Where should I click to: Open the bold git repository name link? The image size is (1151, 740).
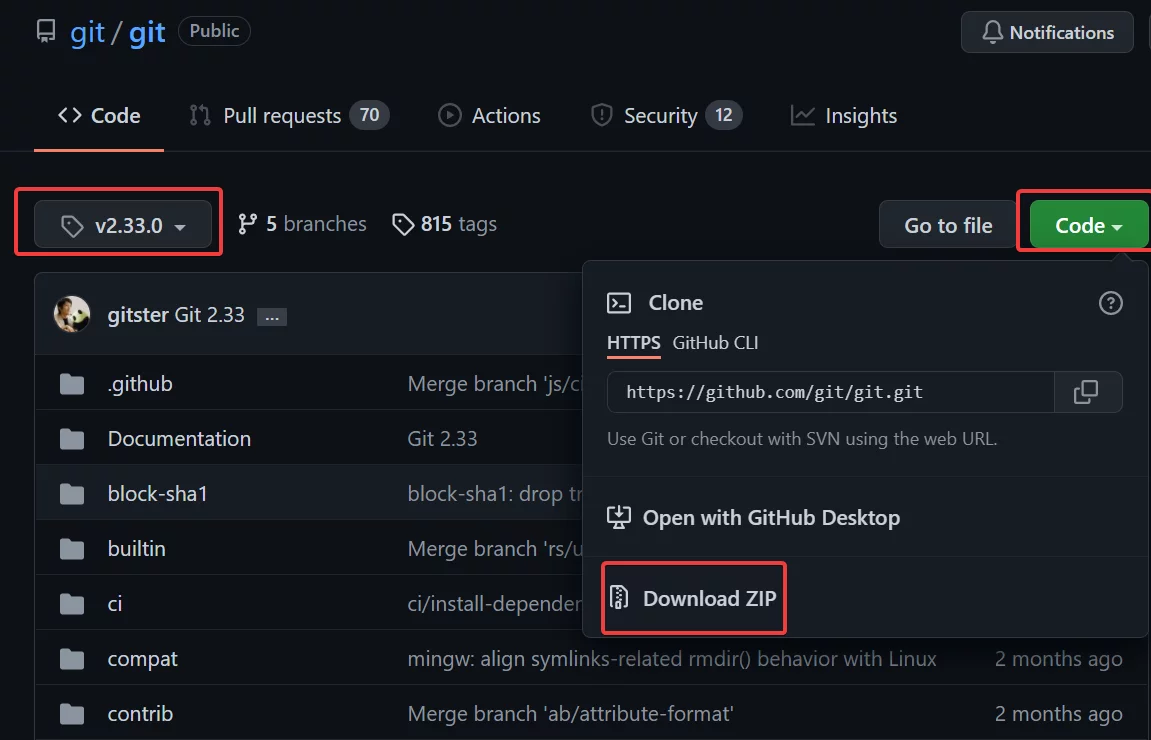click(x=147, y=33)
